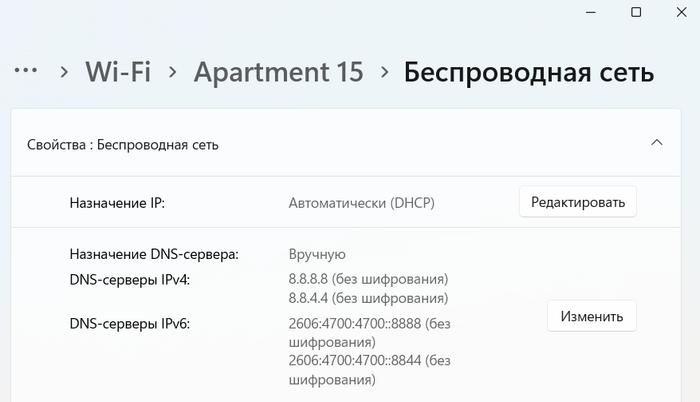
Task: Go back to the Wi-Fi breadcrumb page
Action: click(118, 71)
